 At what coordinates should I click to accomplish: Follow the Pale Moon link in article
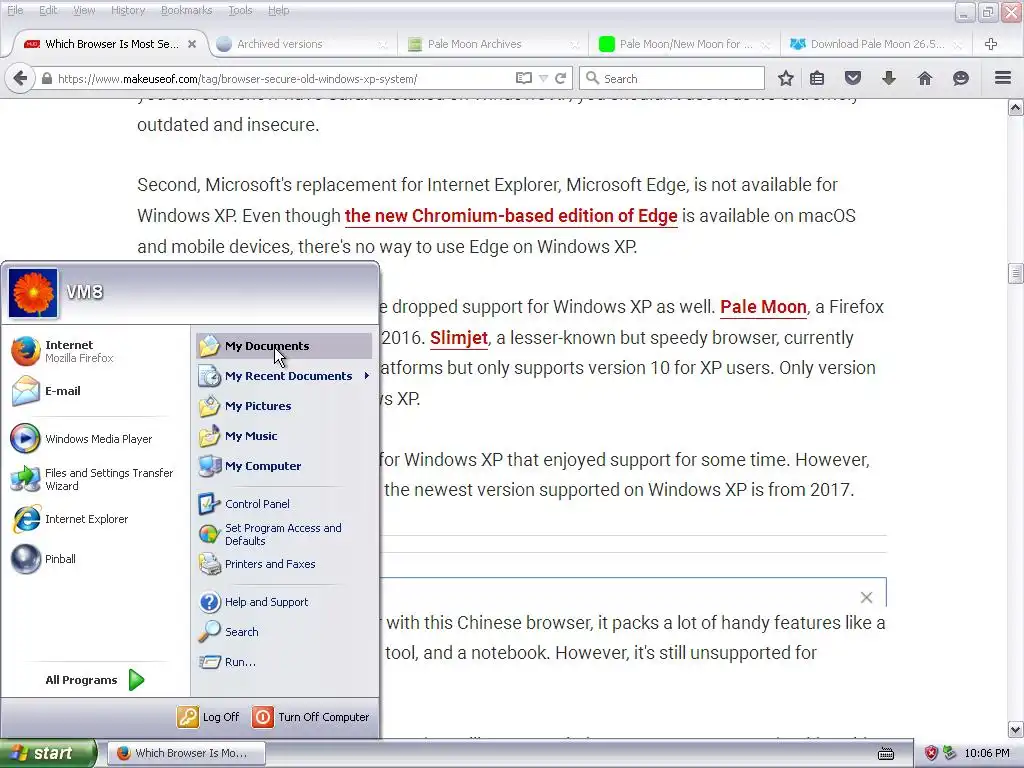[x=763, y=306]
